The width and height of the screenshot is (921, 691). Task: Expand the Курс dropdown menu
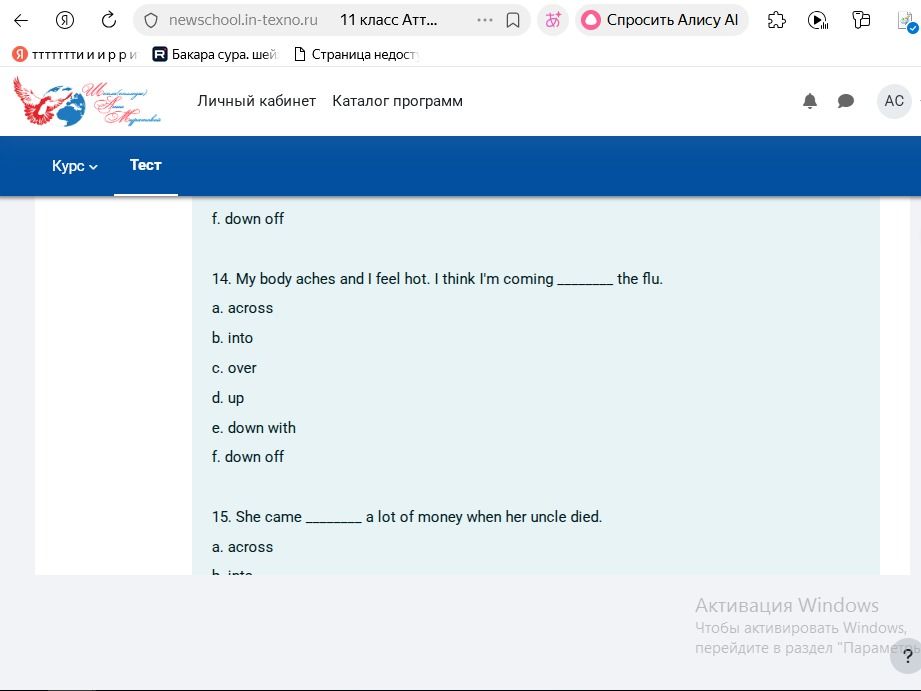(x=75, y=166)
